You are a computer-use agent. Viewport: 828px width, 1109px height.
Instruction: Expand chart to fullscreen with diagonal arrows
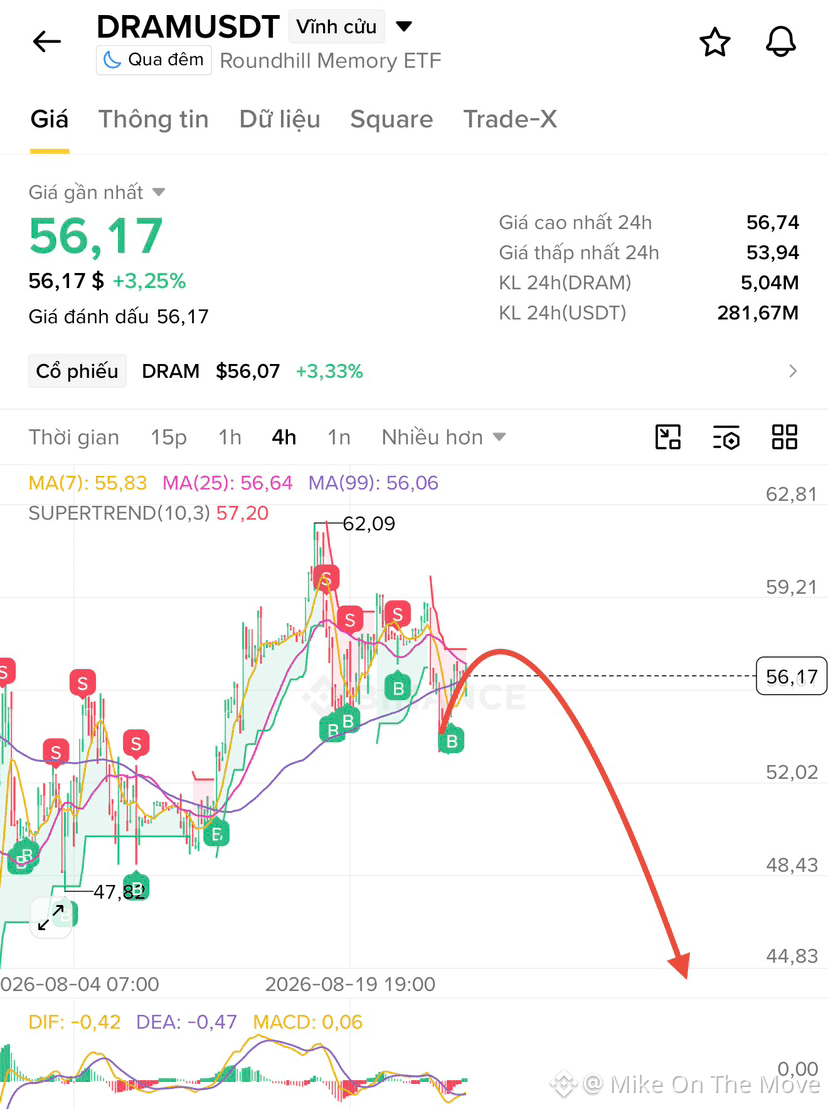(x=51, y=917)
